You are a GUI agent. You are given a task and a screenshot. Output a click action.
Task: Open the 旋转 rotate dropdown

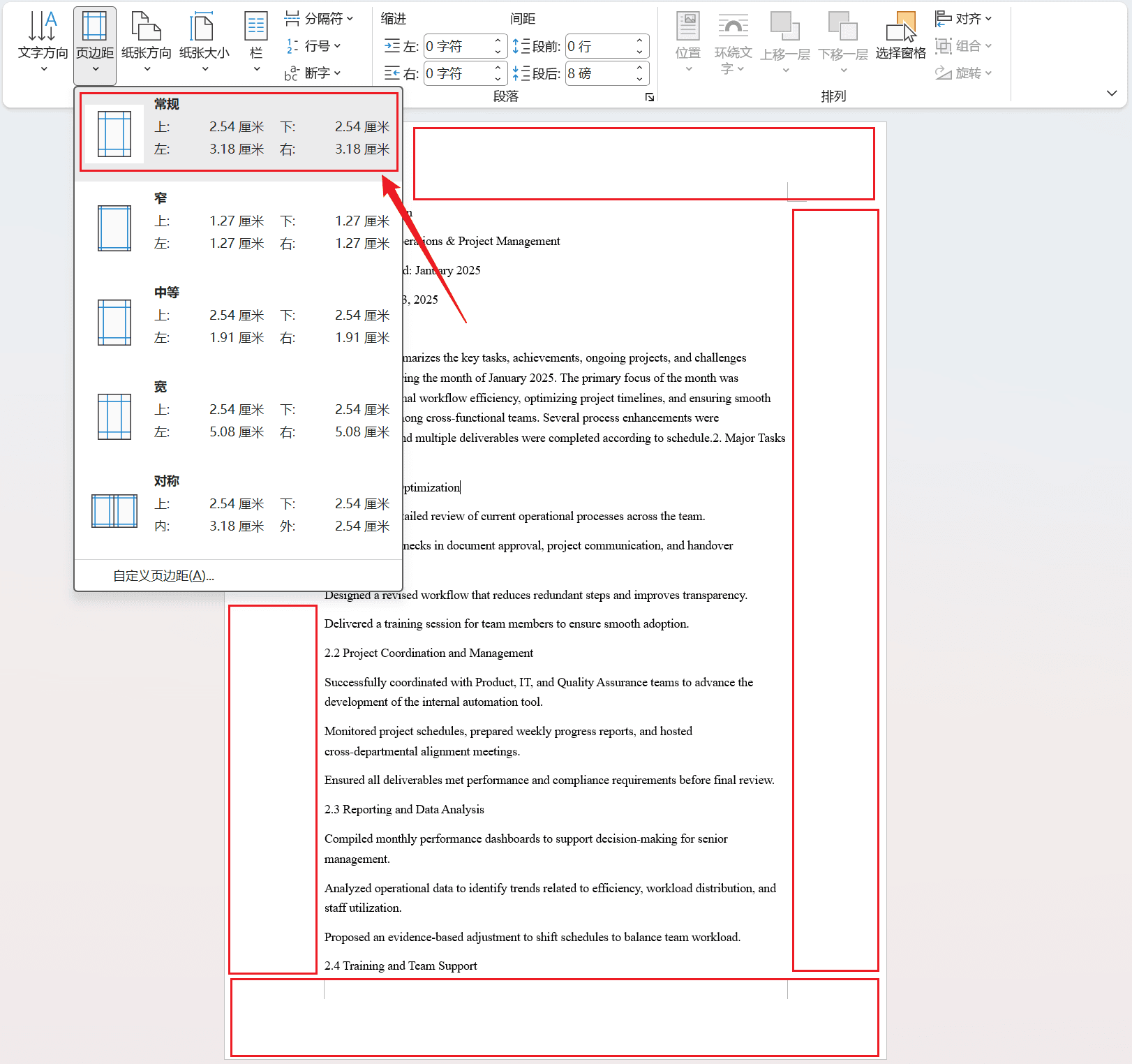tap(964, 73)
